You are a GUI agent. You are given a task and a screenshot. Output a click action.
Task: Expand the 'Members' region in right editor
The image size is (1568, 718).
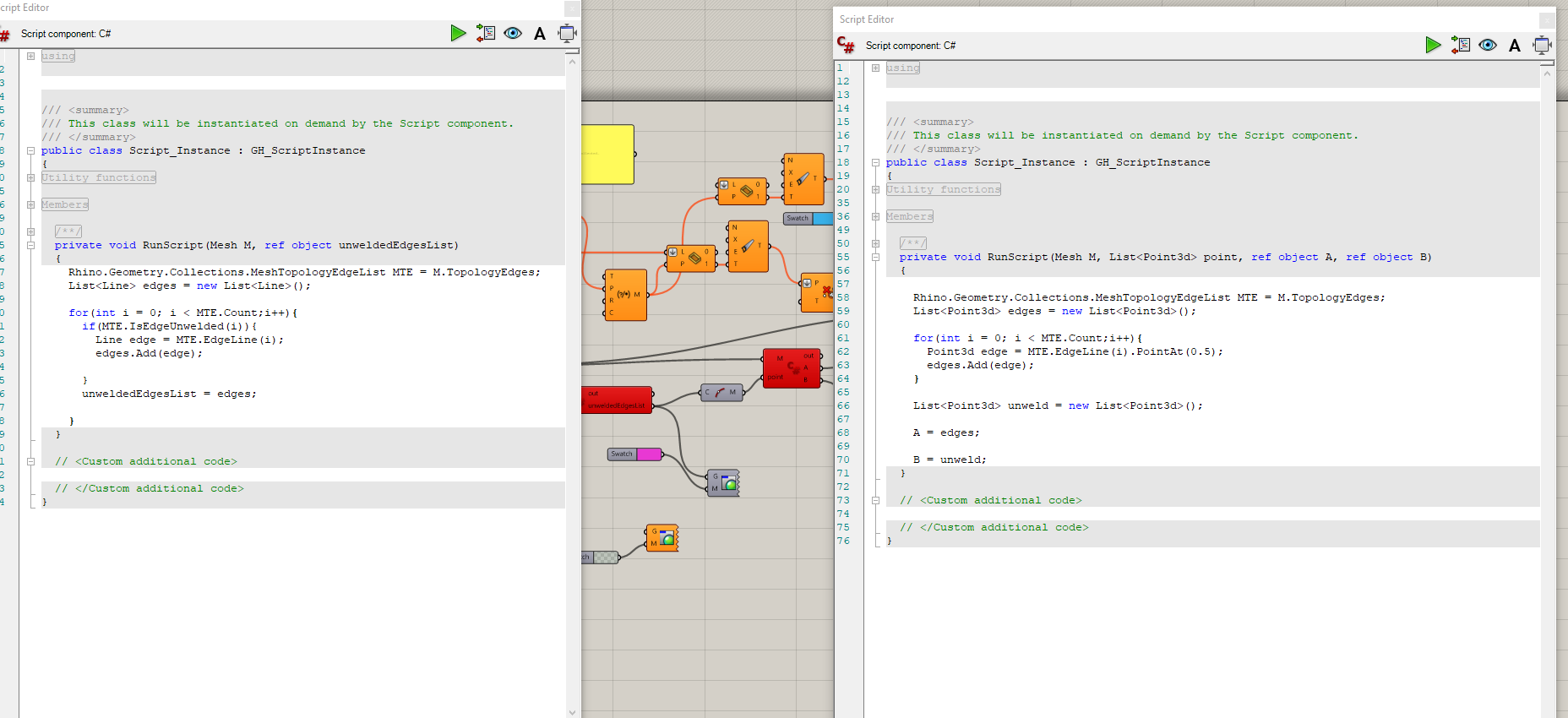coord(876,217)
